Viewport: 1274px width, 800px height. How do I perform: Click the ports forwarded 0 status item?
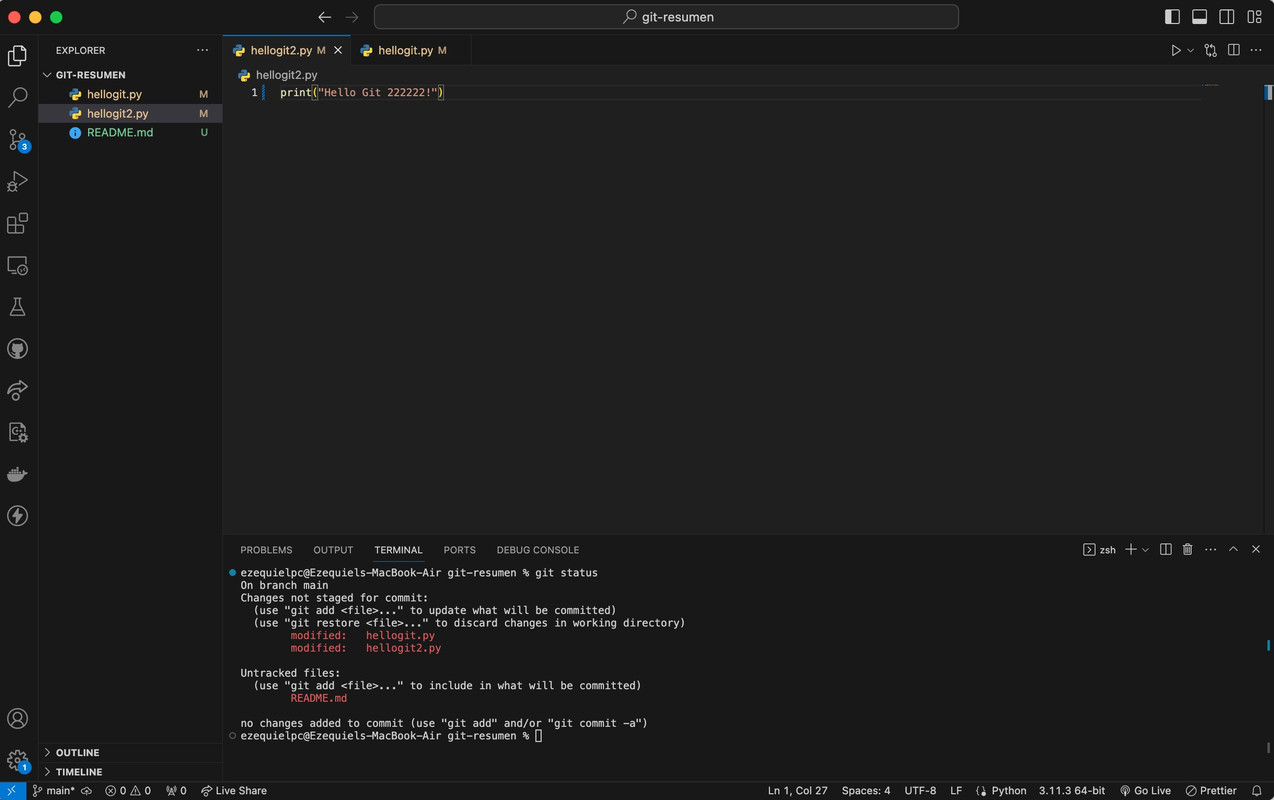point(176,791)
